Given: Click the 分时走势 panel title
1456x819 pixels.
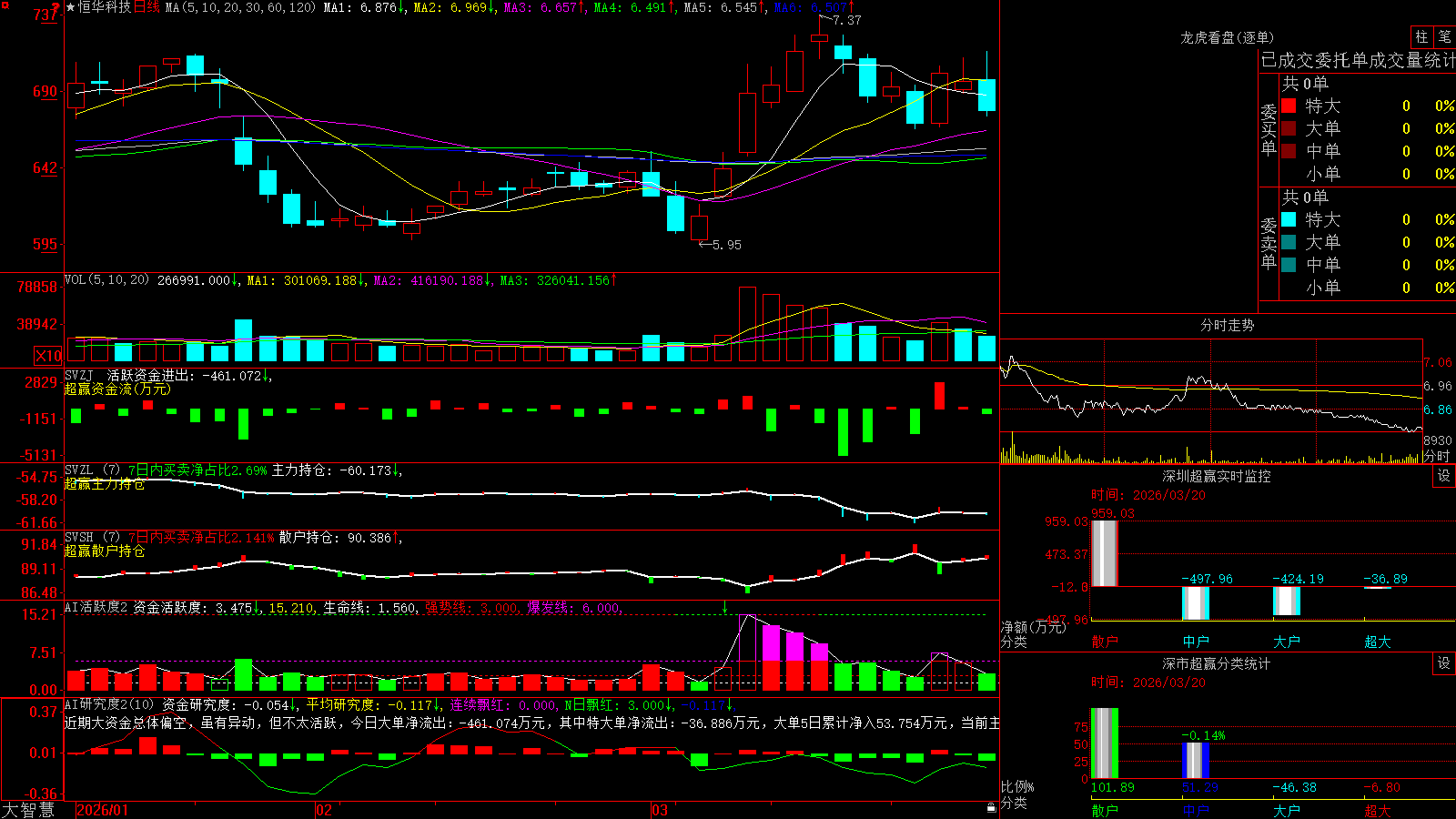Looking at the screenshot, I should pos(1228,325).
